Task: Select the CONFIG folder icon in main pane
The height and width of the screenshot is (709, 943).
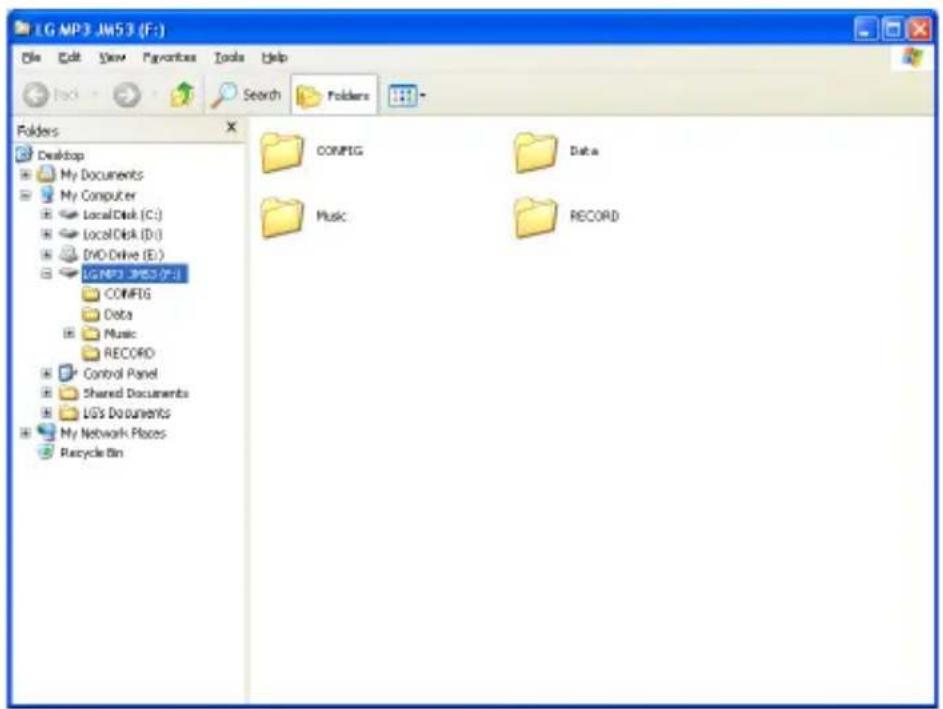Action: (x=282, y=152)
